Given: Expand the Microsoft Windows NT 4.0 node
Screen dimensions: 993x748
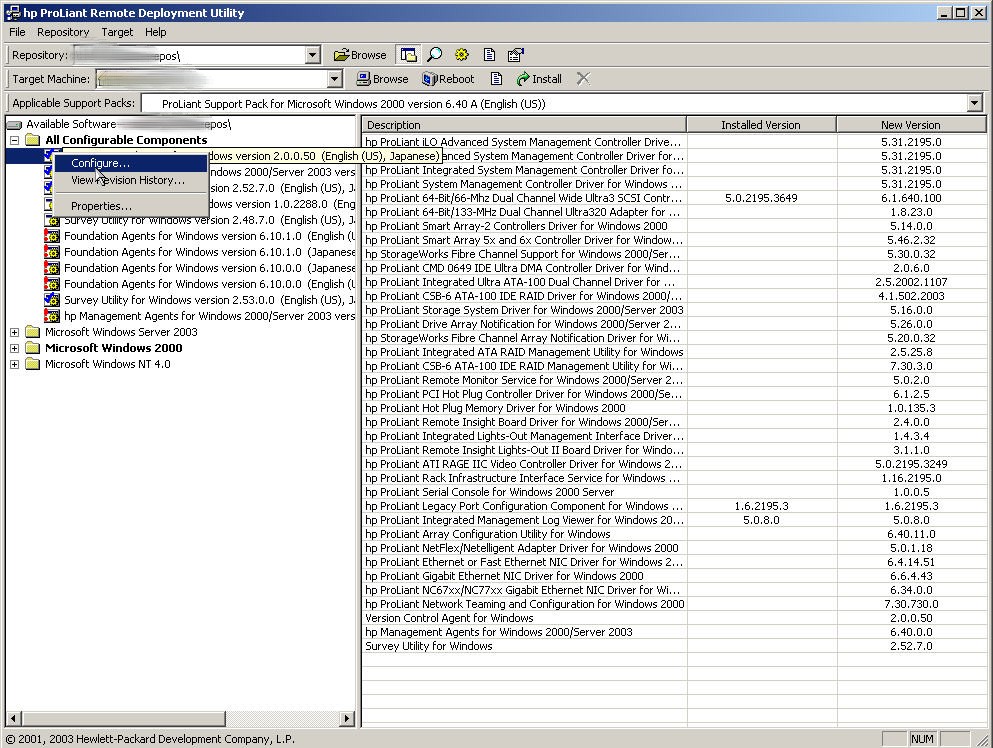Looking at the screenshot, I should (14, 364).
